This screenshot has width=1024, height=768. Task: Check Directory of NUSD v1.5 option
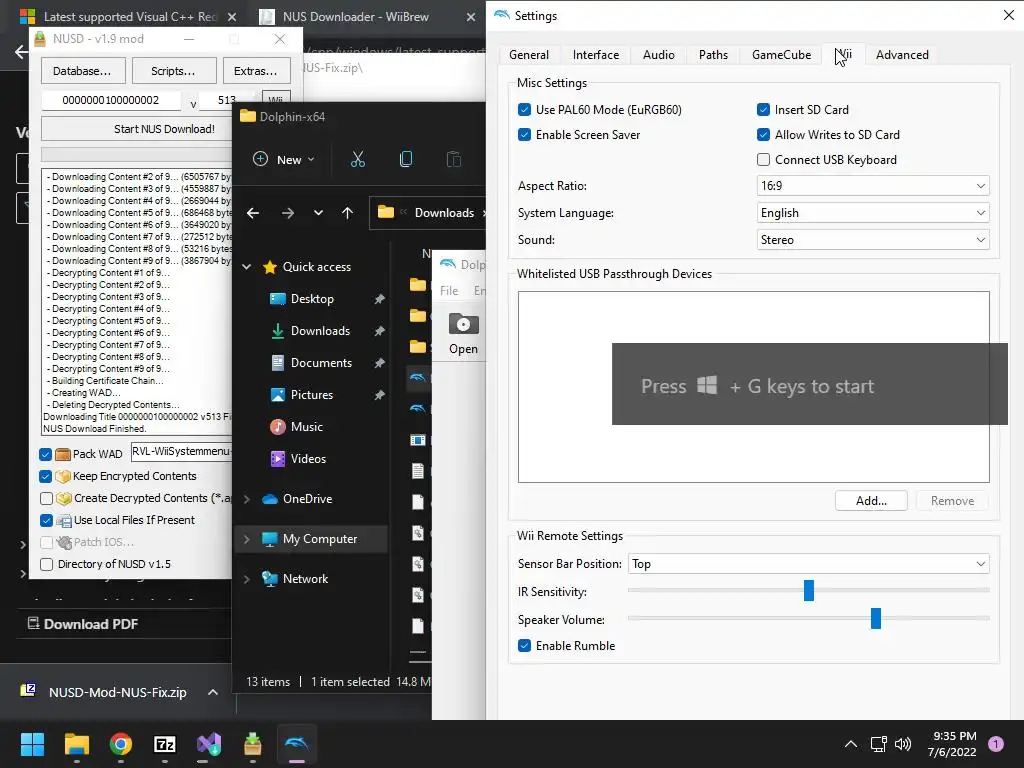46,564
